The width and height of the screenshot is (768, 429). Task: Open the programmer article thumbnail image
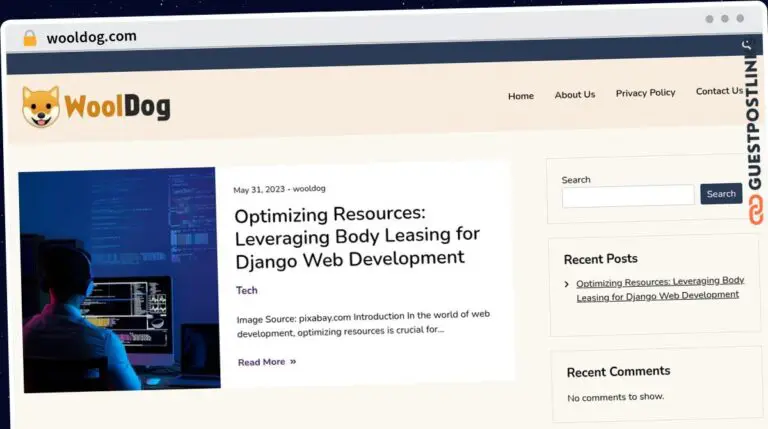pos(118,279)
